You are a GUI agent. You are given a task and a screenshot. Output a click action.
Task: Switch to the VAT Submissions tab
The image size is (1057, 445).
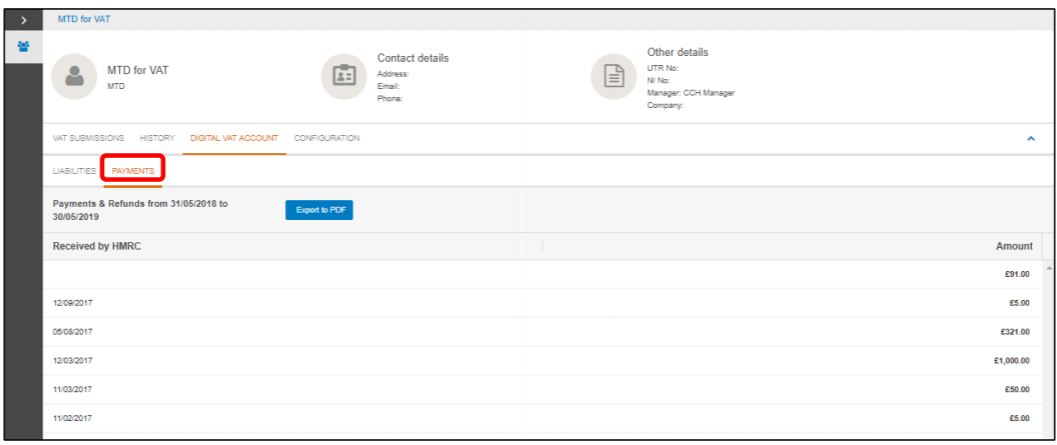[x=88, y=138]
